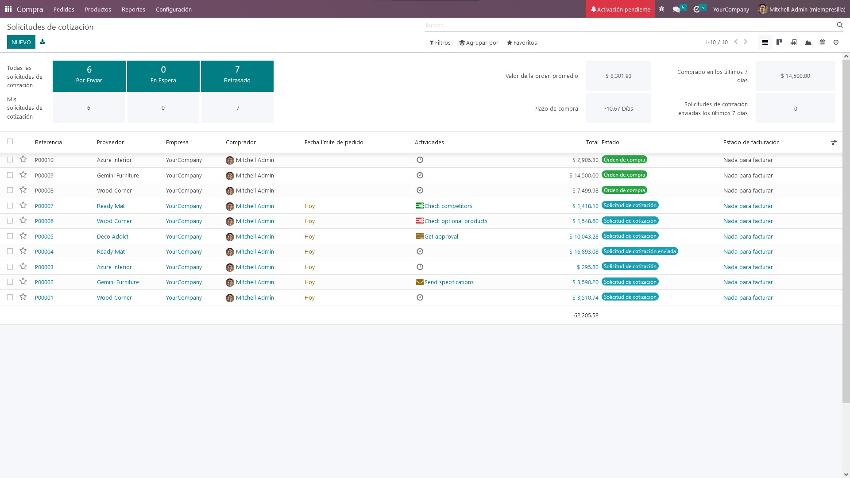Star the P00010 row as favorite

23,159
